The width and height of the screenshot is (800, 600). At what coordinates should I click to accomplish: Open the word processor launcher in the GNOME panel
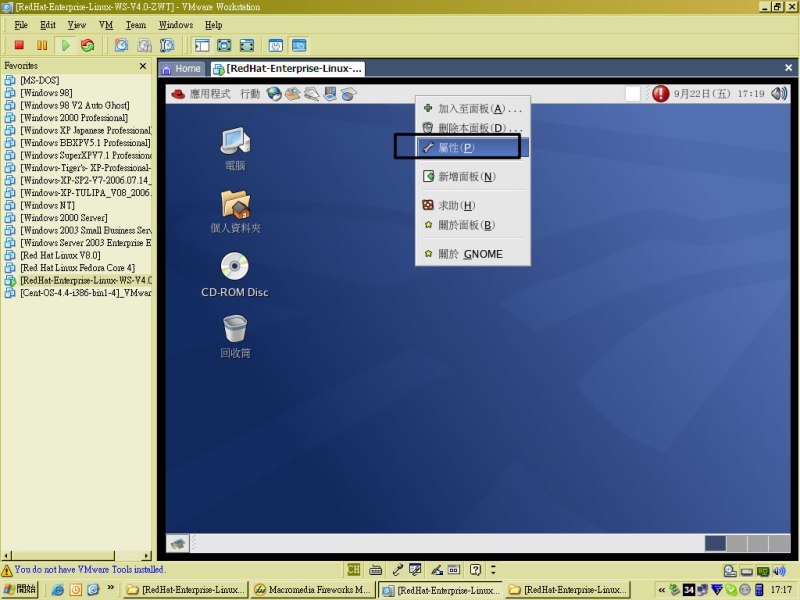click(x=312, y=94)
